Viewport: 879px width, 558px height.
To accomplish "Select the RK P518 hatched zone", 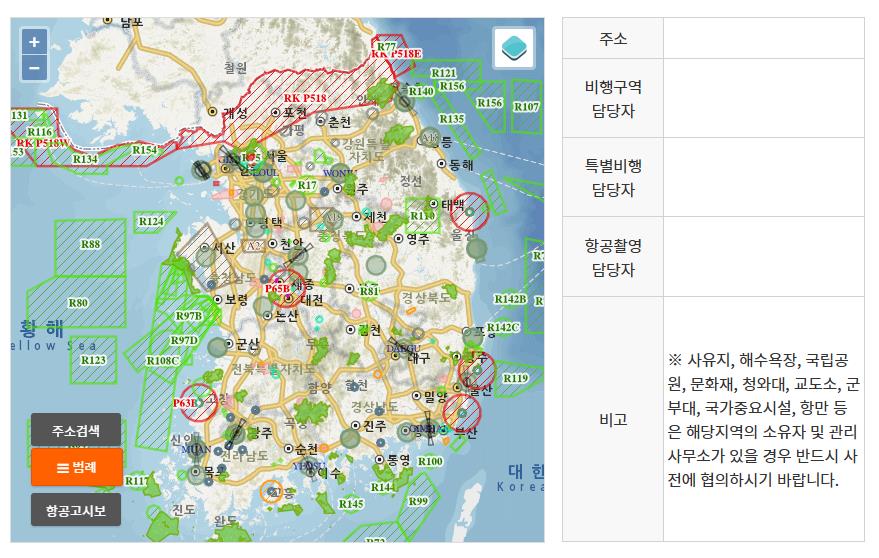I will 305,98.
